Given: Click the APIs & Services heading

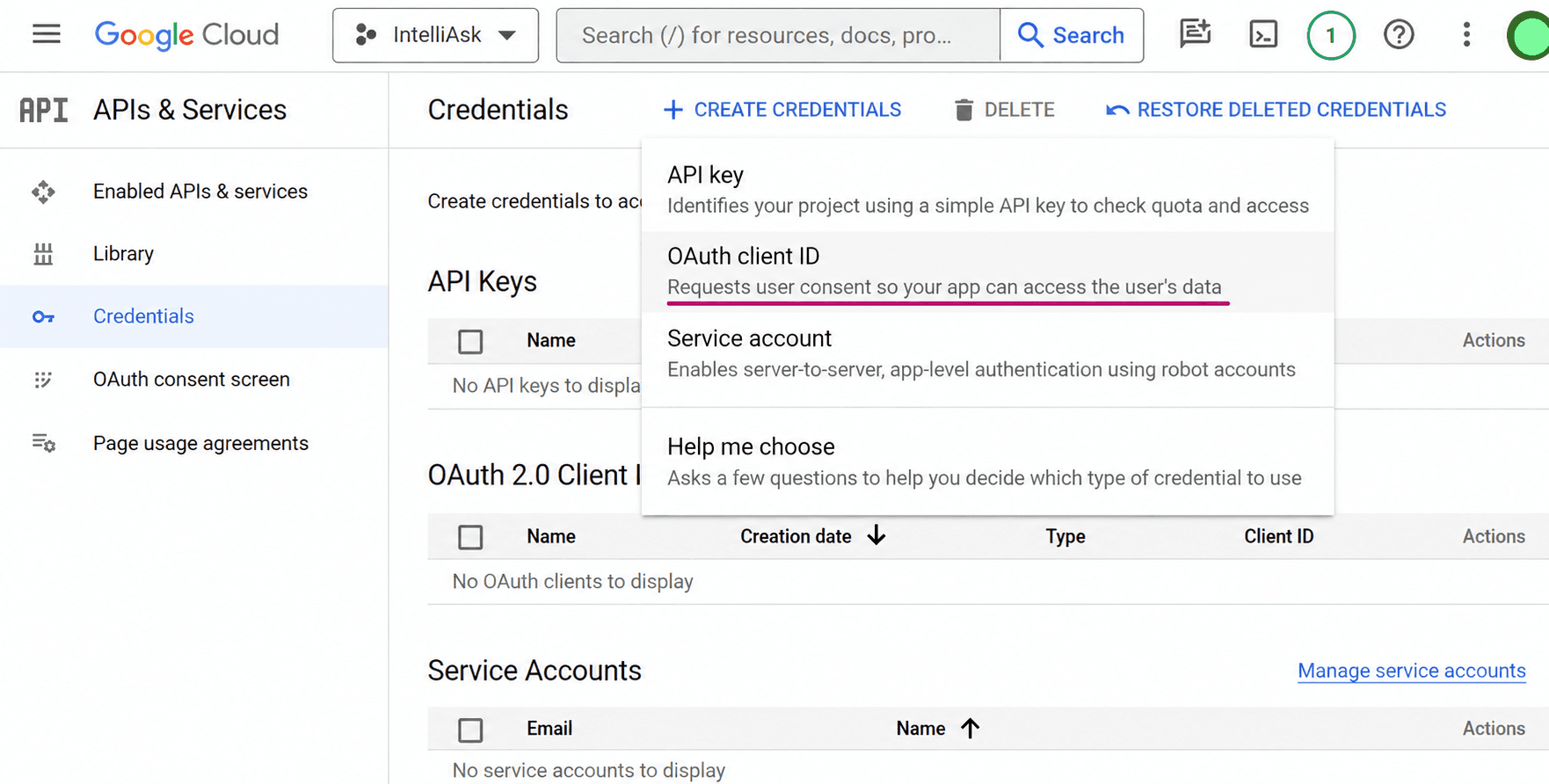Looking at the screenshot, I should point(190,110).
